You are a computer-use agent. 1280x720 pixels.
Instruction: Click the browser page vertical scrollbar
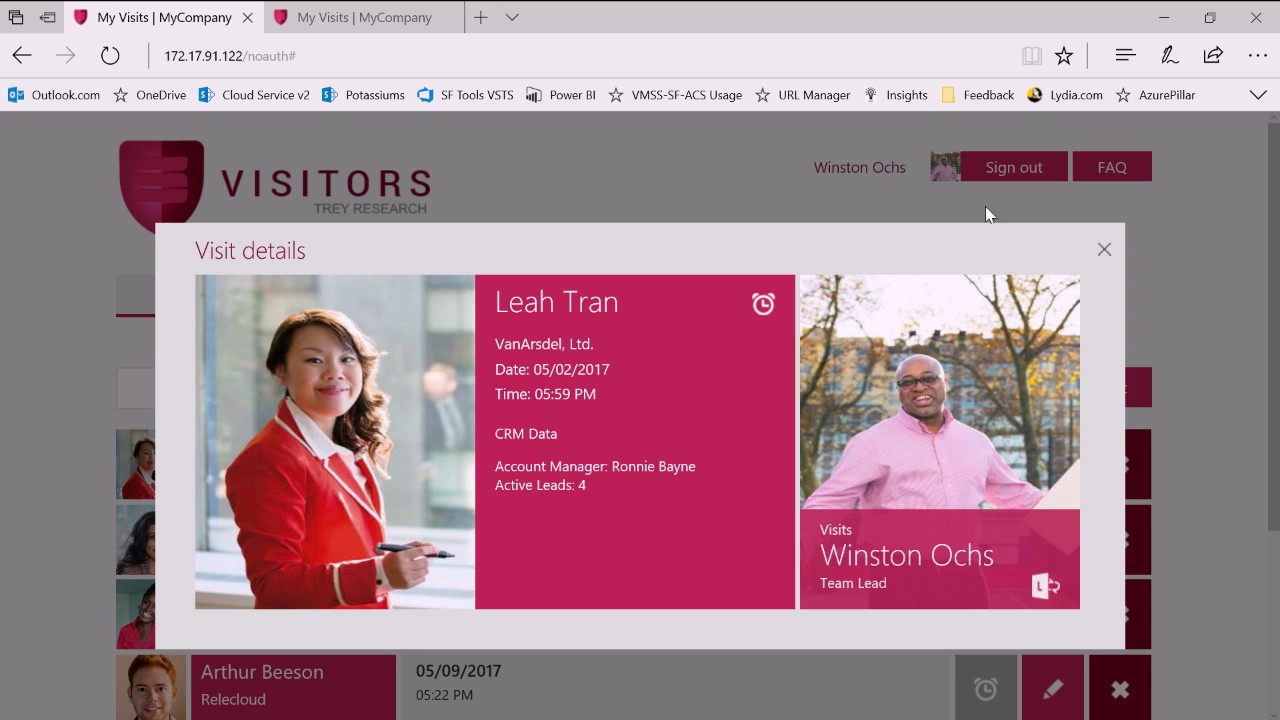click(x=1273, y=415)
